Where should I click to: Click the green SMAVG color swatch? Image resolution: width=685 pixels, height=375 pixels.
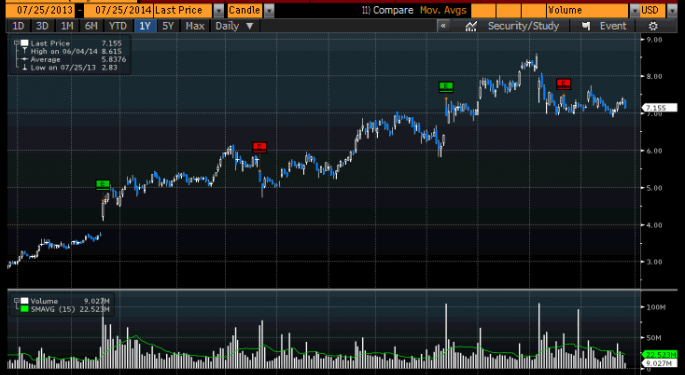[x=24, y=309]
